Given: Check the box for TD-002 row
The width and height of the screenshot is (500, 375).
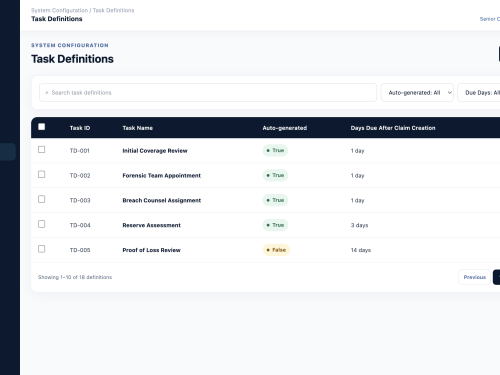Looking at the screenshot, I should pyautogui.click(x=42, y=174).
